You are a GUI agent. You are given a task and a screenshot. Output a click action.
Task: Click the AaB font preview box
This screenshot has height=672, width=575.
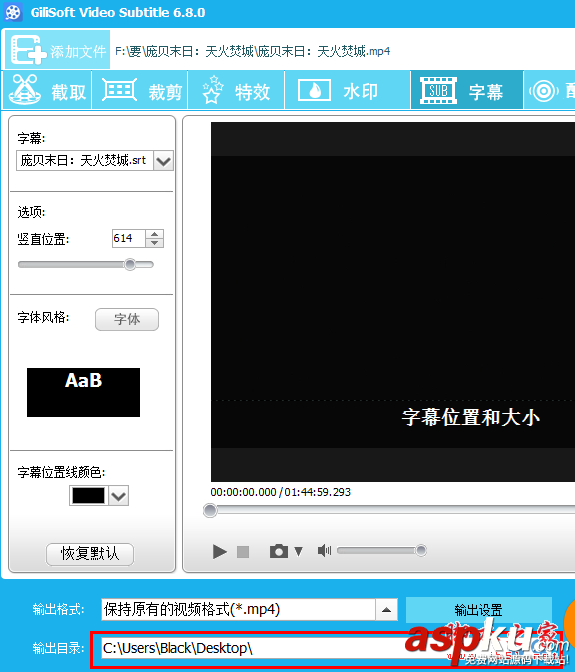tap(84, 392)
